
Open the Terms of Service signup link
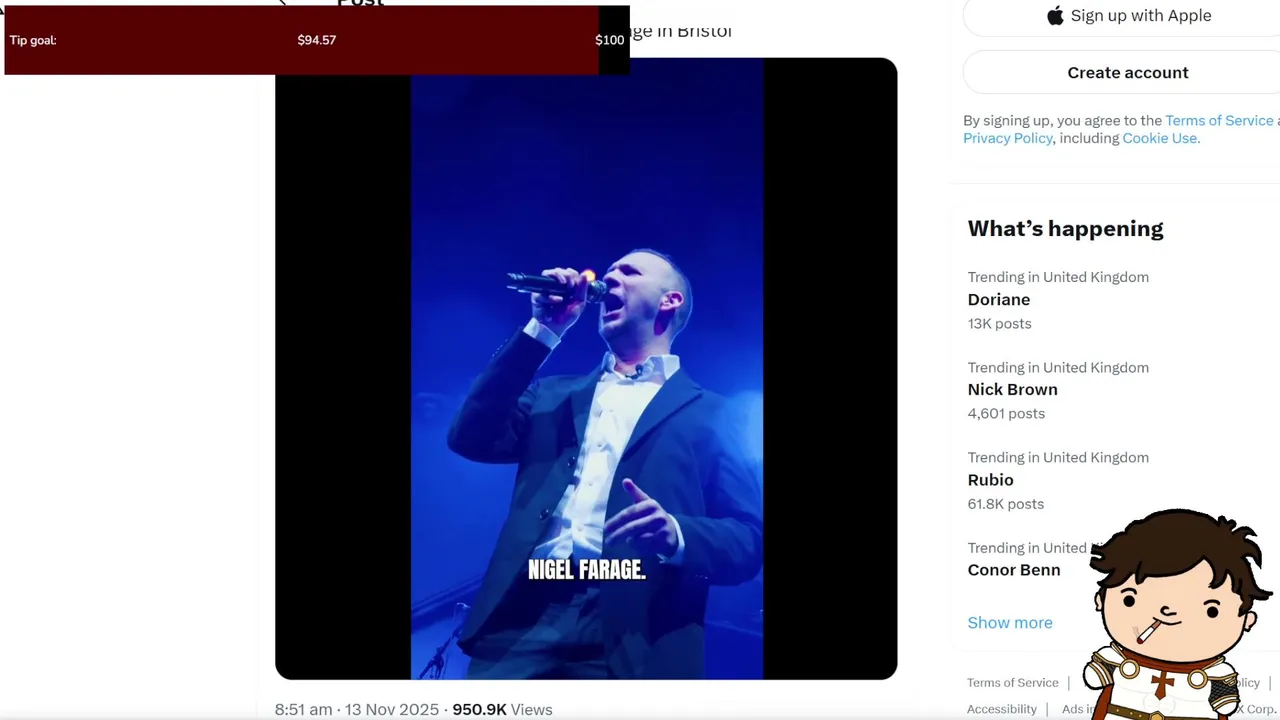click(x=1219, y=120)
